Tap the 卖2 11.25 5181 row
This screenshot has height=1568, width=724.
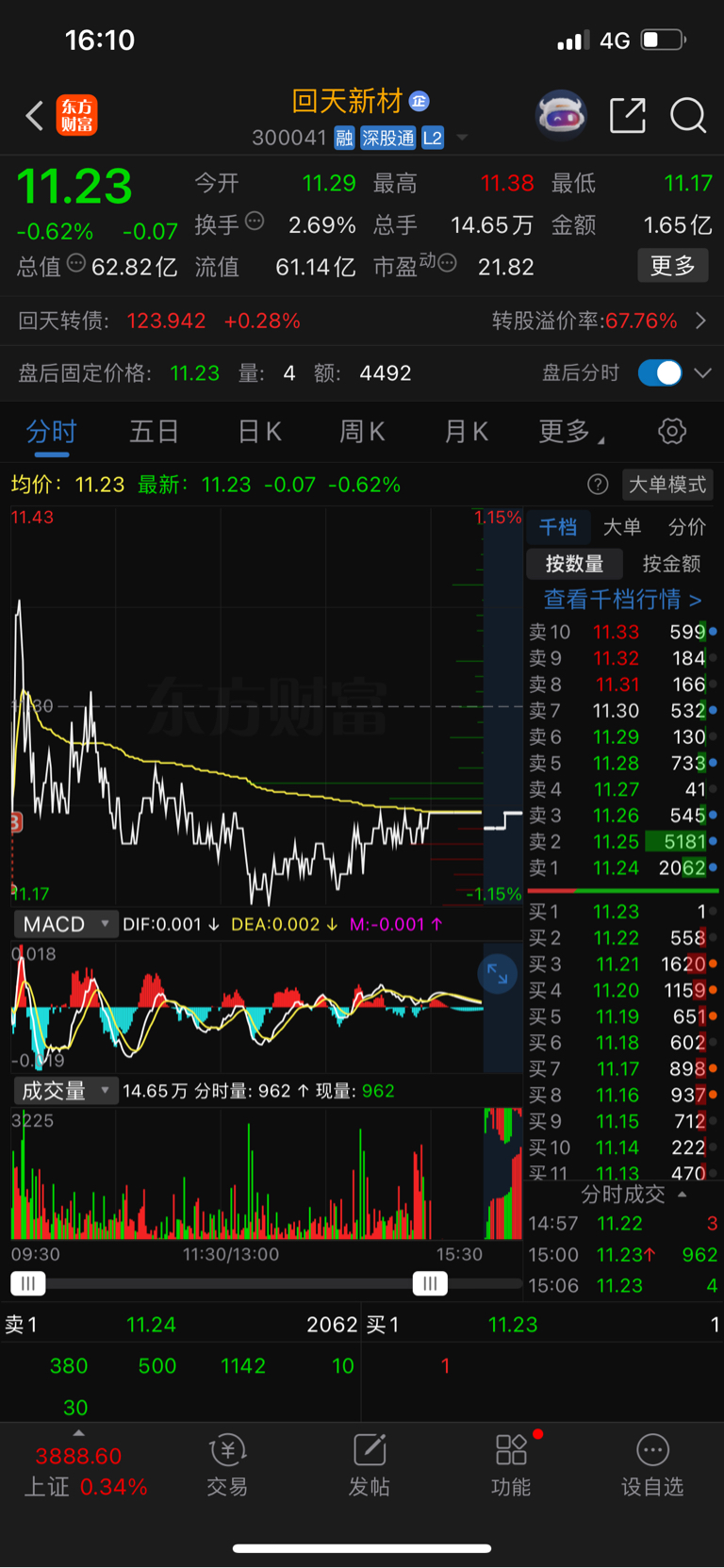pos(622,841)
